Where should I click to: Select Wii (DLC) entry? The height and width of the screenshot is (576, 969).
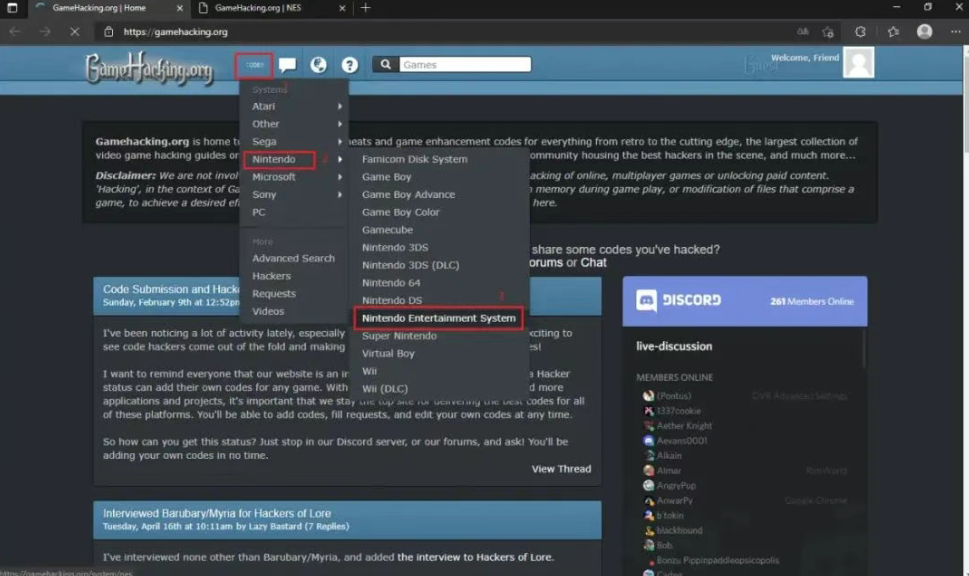[x=384, y=389]
